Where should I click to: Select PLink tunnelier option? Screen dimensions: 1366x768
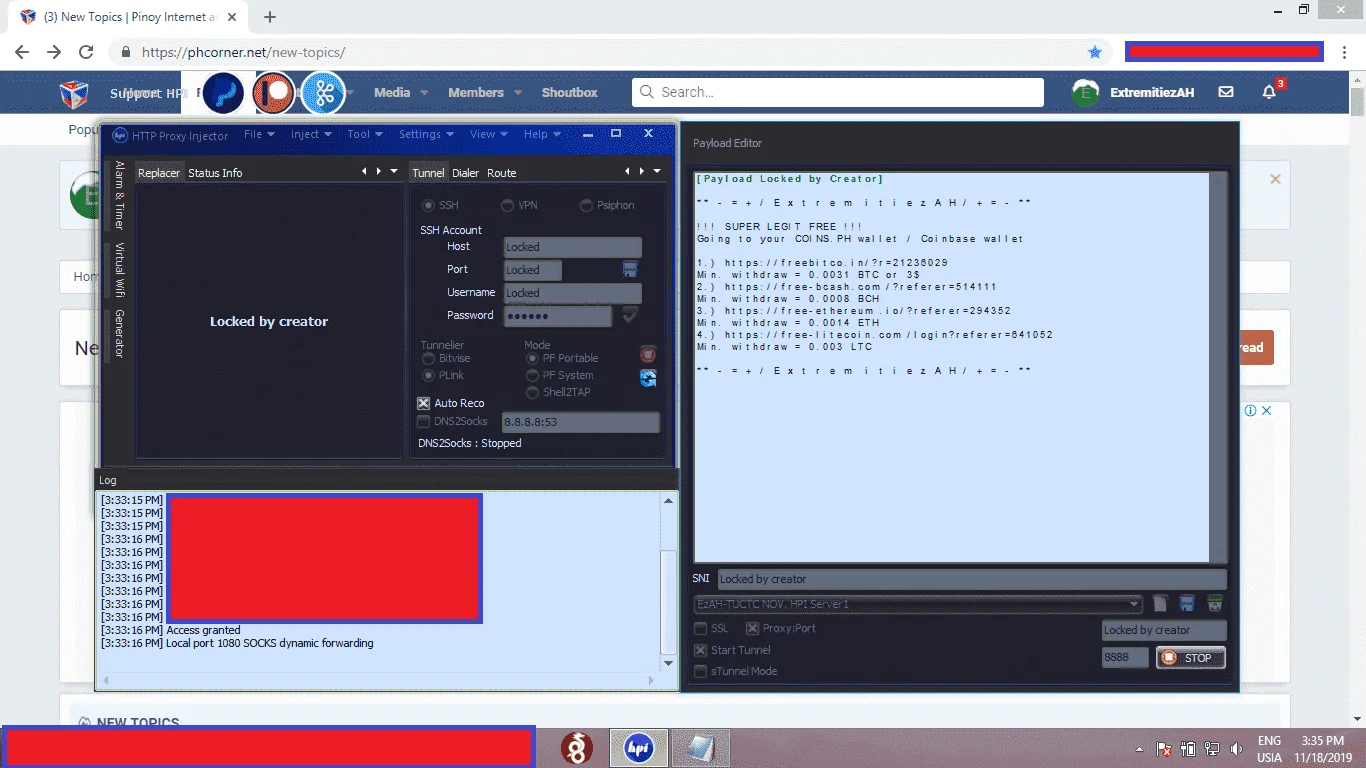click(x=428, y=375)
